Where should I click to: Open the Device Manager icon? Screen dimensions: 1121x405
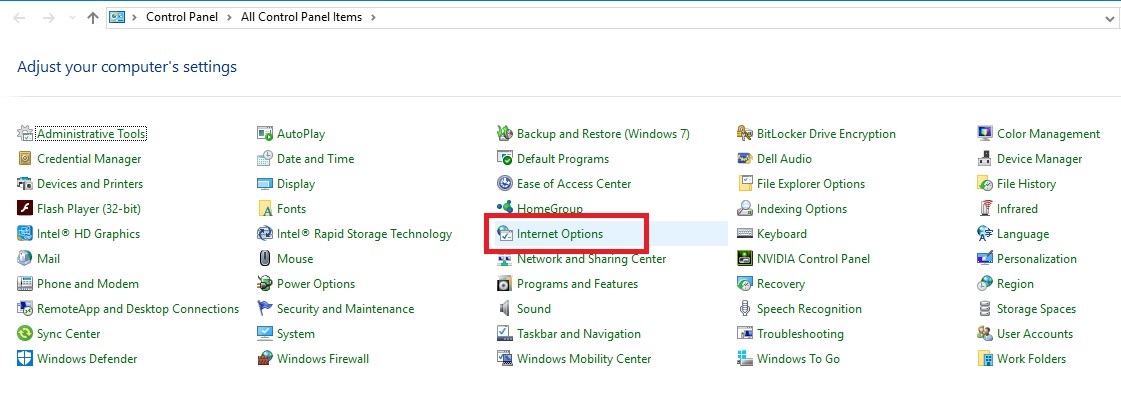click(x=985, y=159)
